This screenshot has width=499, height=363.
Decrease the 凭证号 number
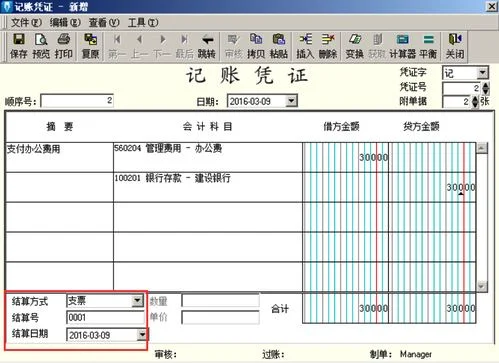[x=486, y=91]
